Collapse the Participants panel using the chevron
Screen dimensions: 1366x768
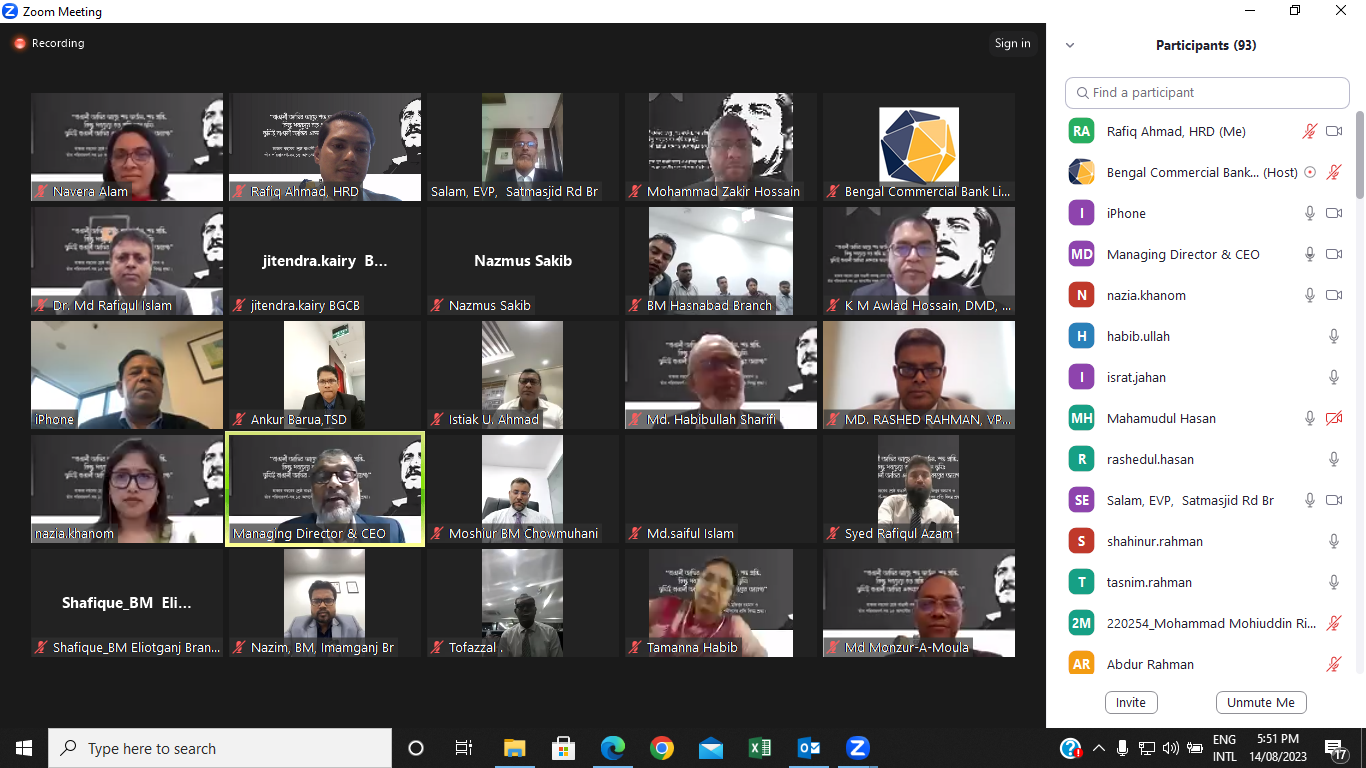[1070, 45]
